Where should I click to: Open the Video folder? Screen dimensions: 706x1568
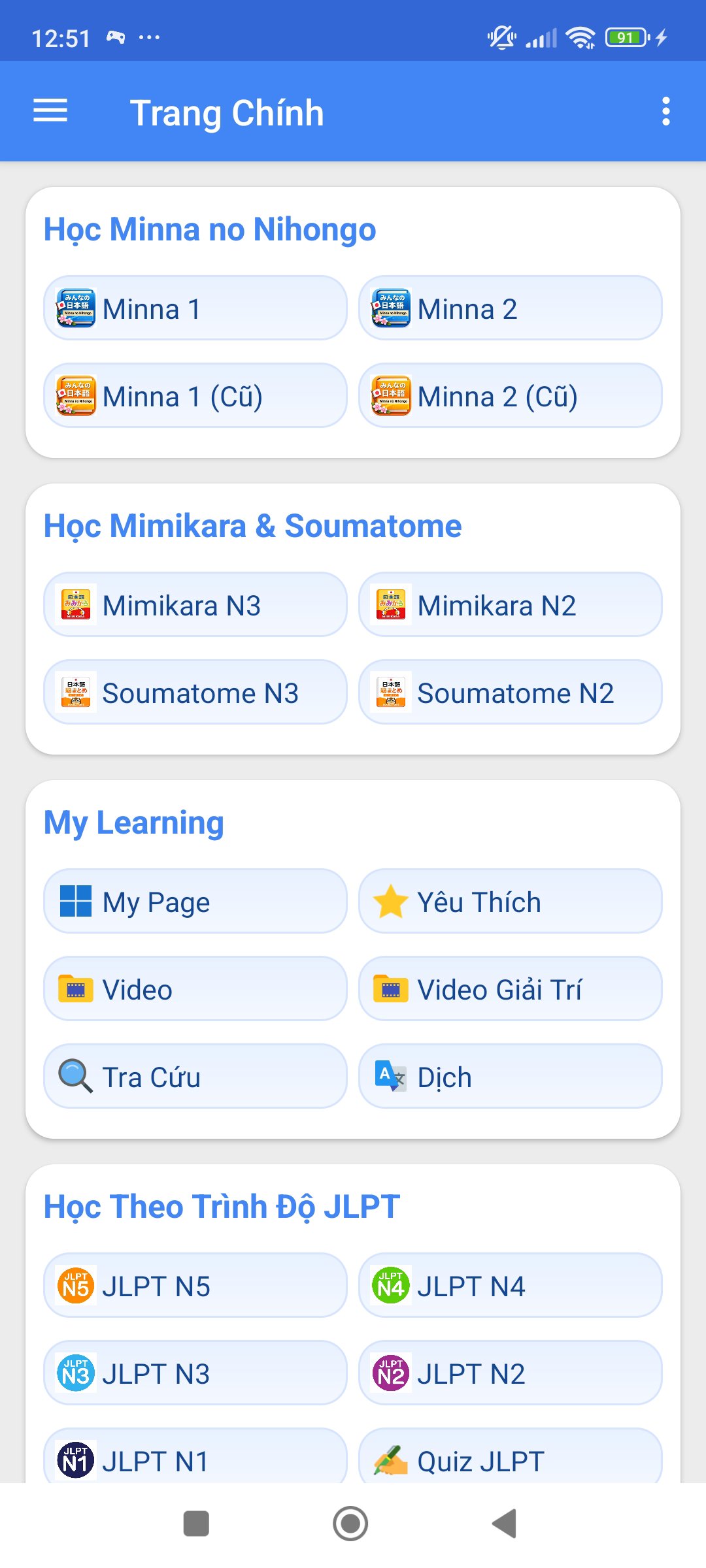tap(195, 989)
